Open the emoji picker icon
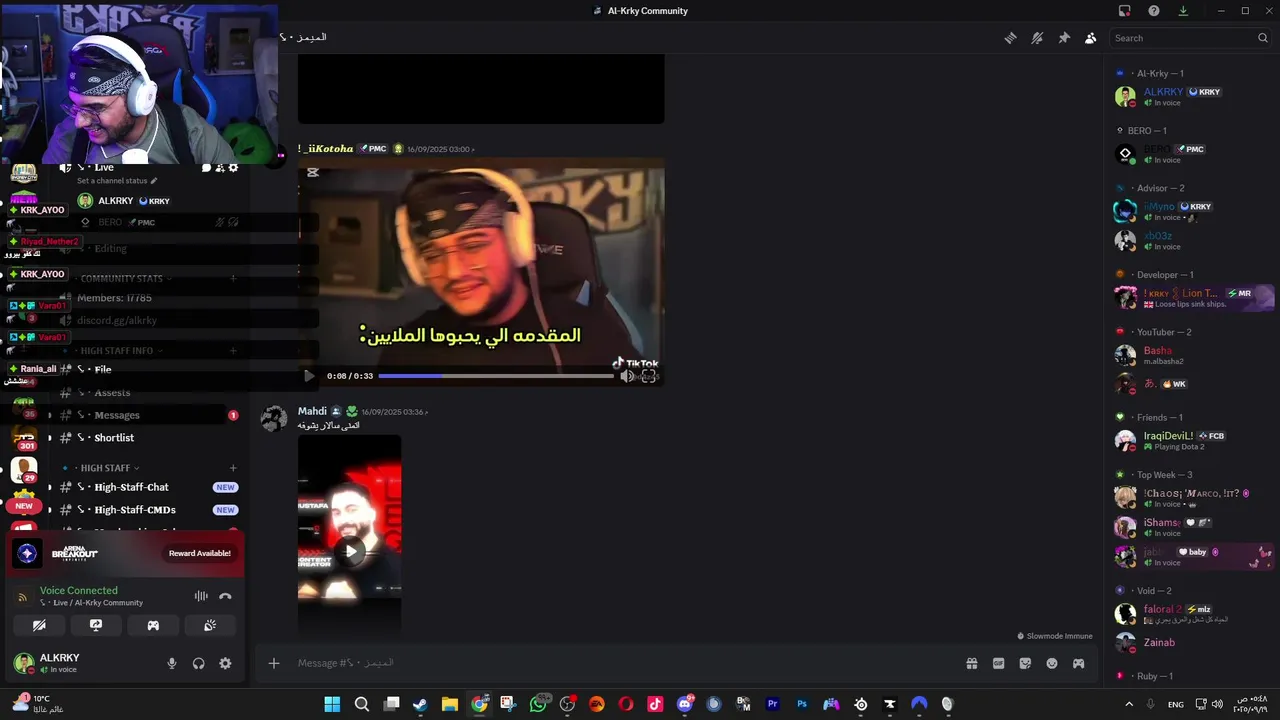 1052,663
